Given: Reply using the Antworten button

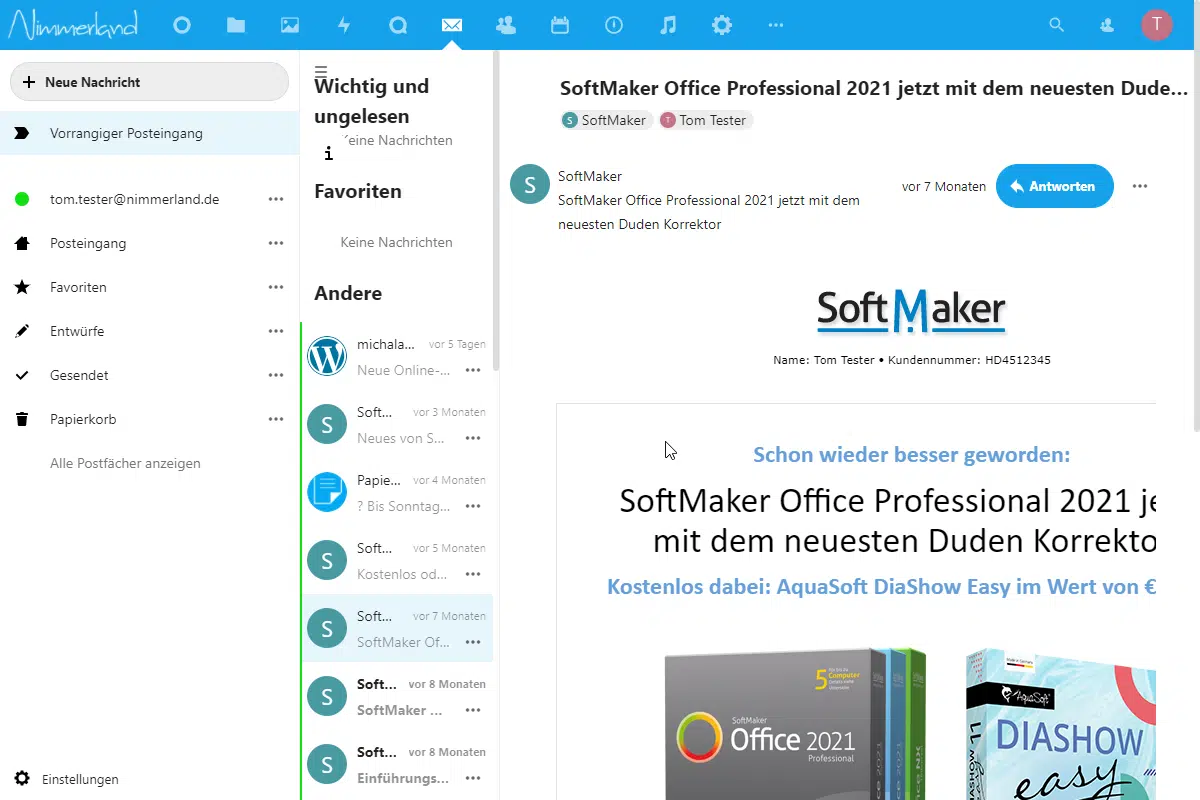Looking at the screenshot, I should (x=1055, y=186).
